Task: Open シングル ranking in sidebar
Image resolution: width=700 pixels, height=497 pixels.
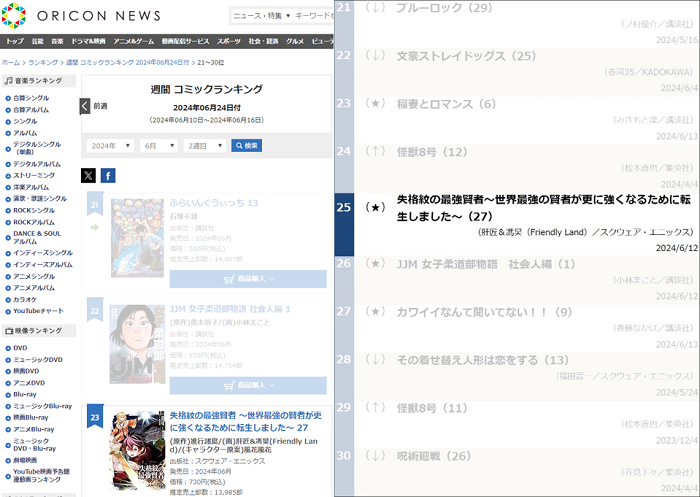Action: coord(25,121)
